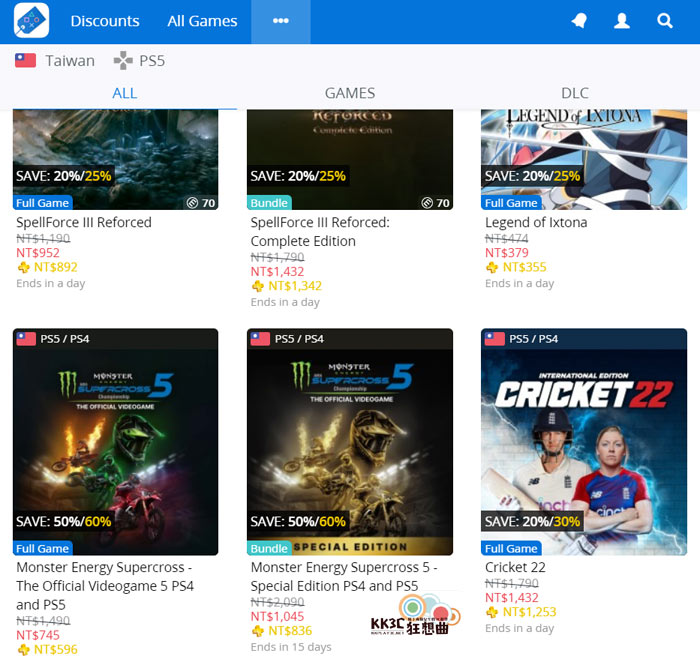Click the 'Ends in 15 days' text
This screenshot has width=700, height=656.
click(x=291, y=647)
